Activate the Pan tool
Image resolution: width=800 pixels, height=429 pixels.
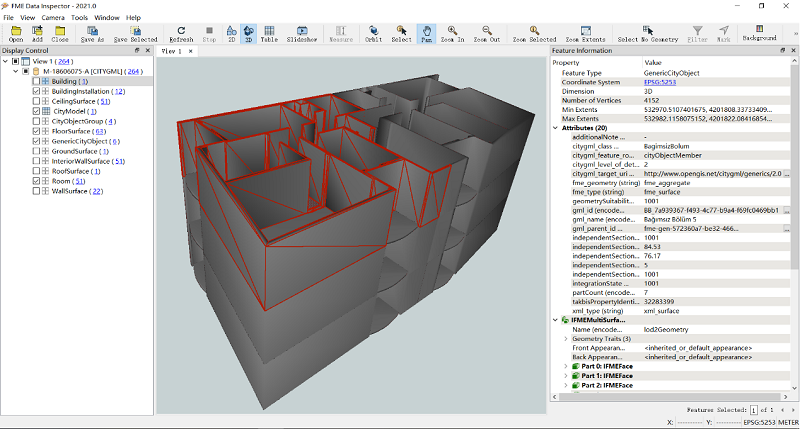pyautogui.click(x=427, y=34)
